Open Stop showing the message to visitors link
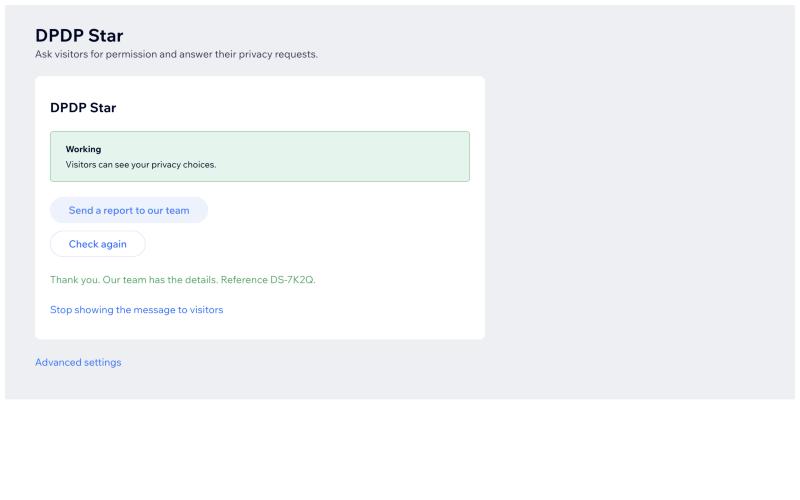 pyautogui.click(x=136, y=310)
